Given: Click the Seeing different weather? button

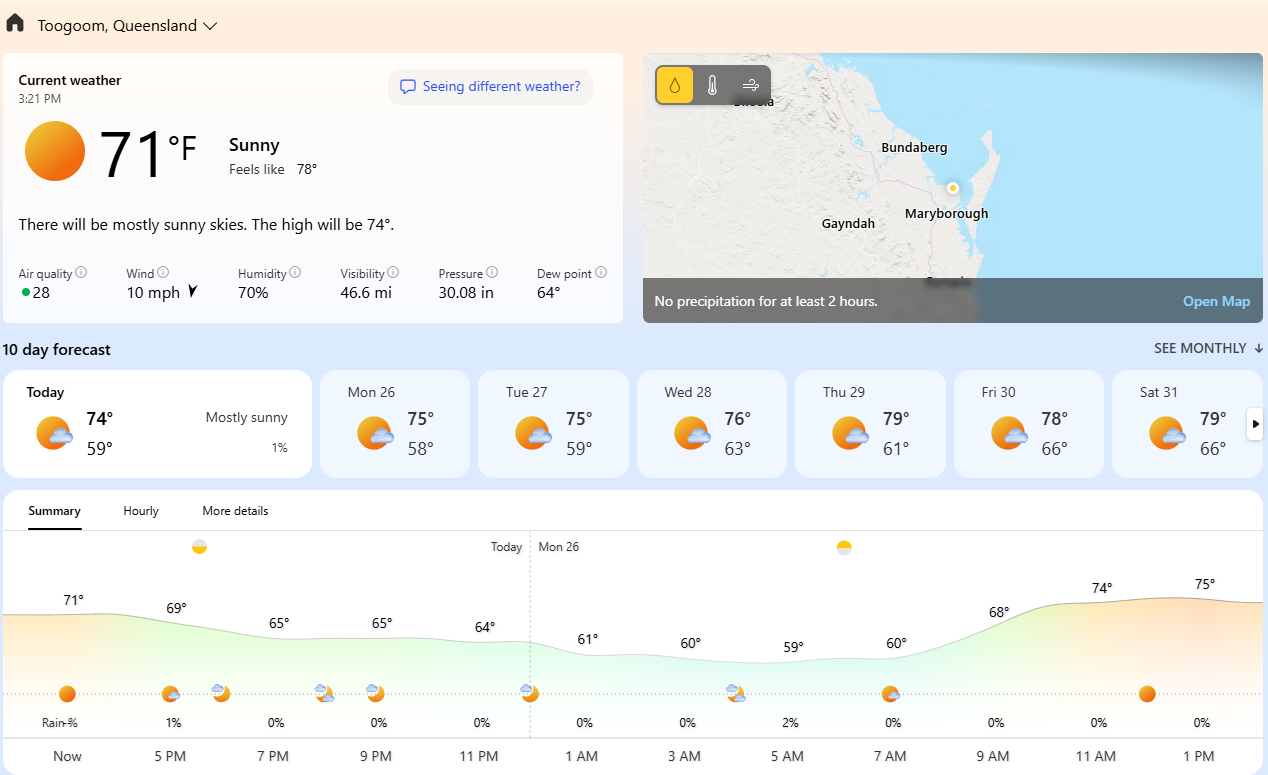Looking at the screenshot, I should pyautogui.click(x=490, y=87).
